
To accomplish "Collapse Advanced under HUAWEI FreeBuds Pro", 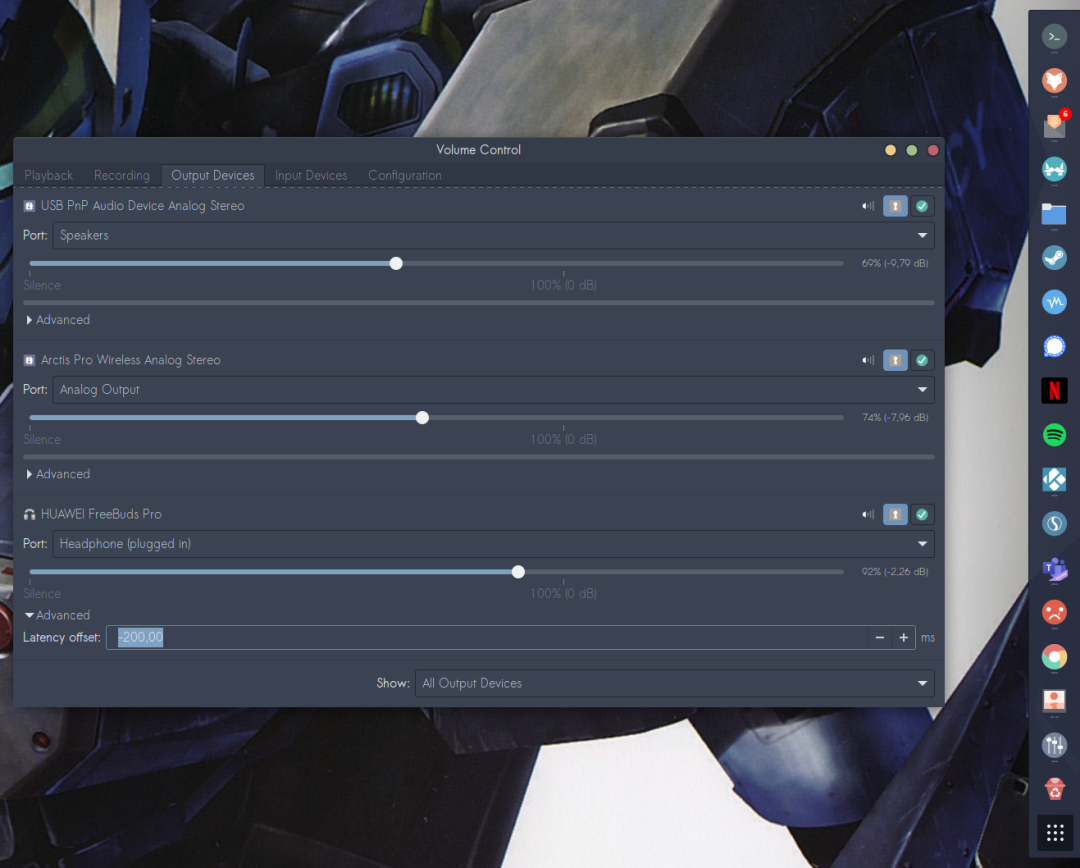I will [58, 615].
